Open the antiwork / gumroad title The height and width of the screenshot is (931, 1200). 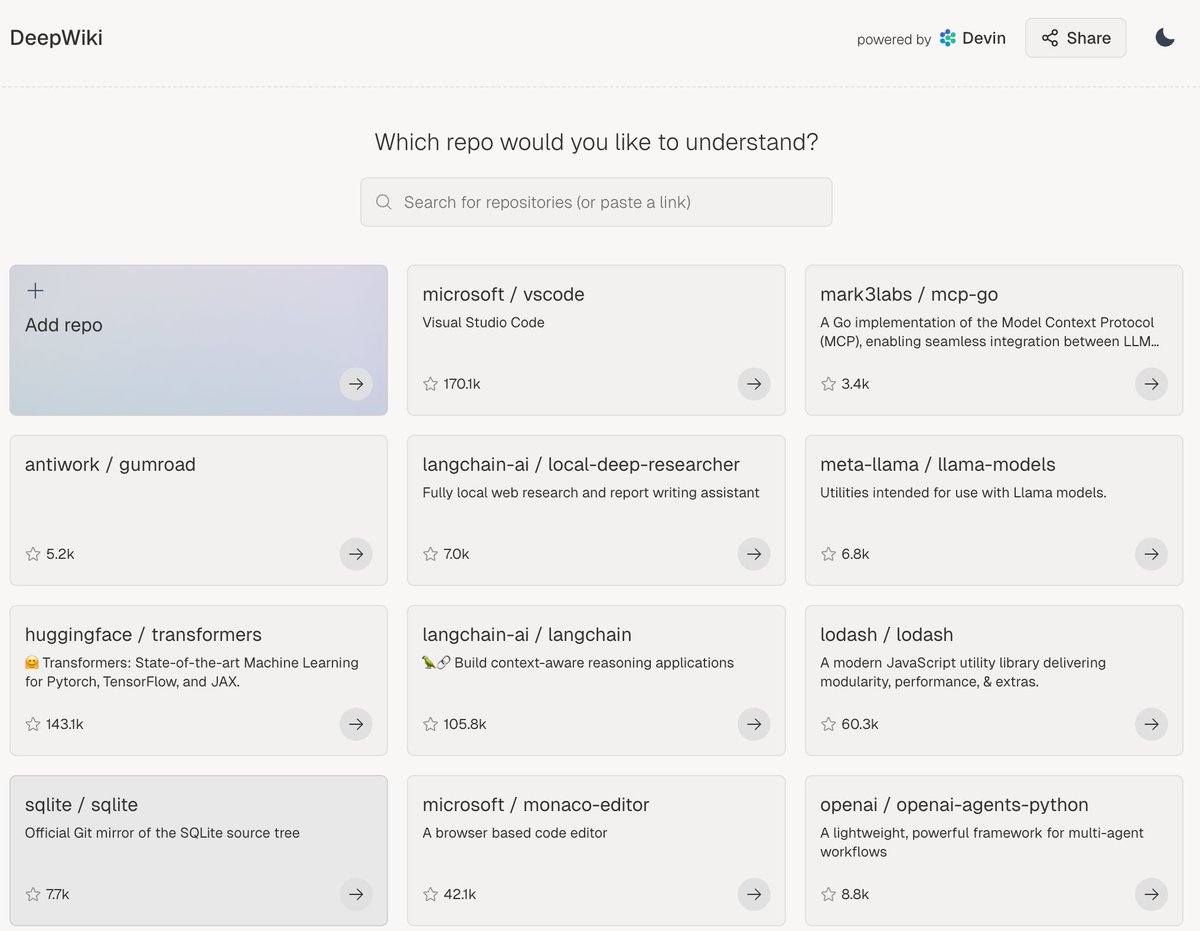(x=110, y=464)
